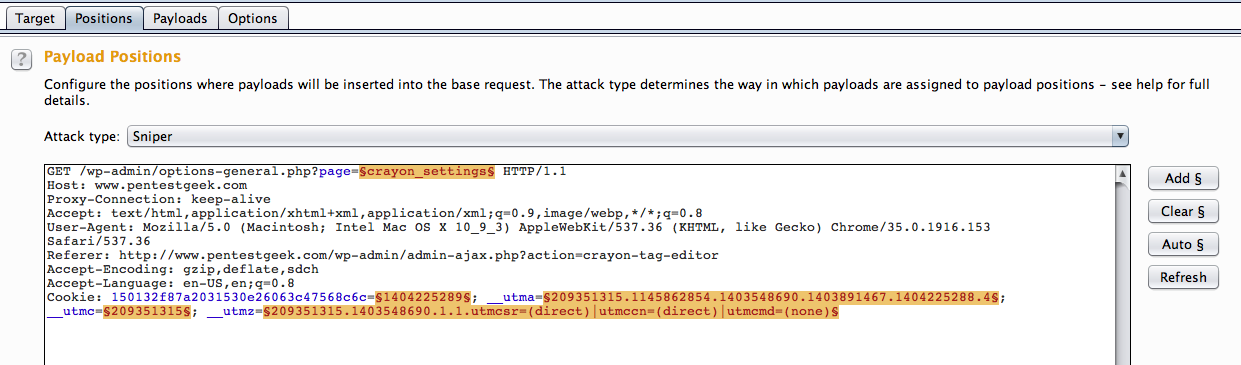
Task: Place cursor in the User-Agent header line
Action: click(x=518, y=227)
